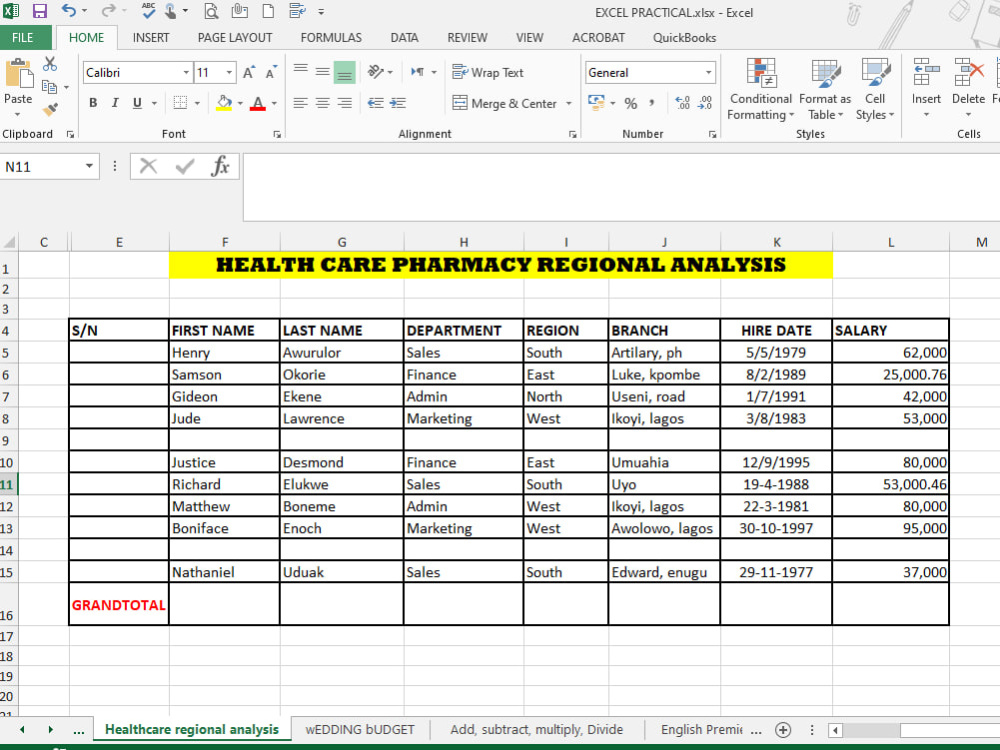Viewport: 1000px width, 750px height.
Task: Apply red font color swatch
Action: tap(258, 103)
